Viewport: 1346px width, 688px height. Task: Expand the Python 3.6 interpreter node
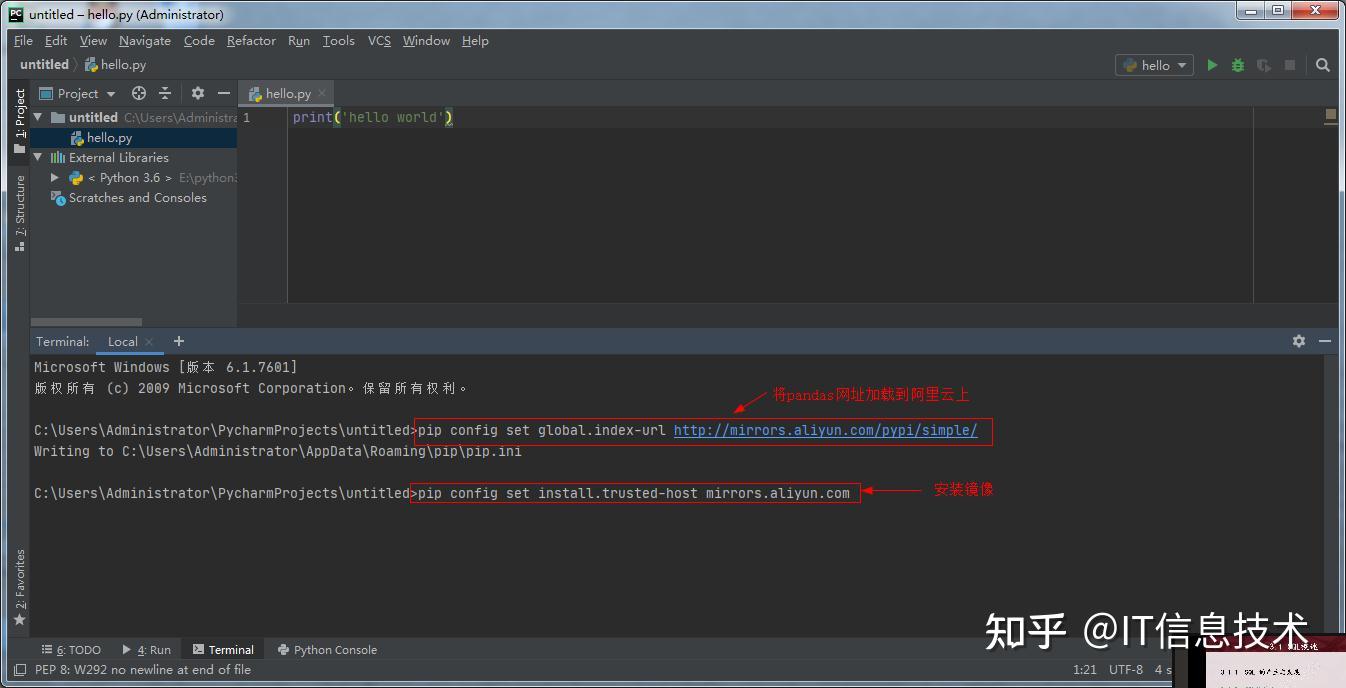coord(55,177)
